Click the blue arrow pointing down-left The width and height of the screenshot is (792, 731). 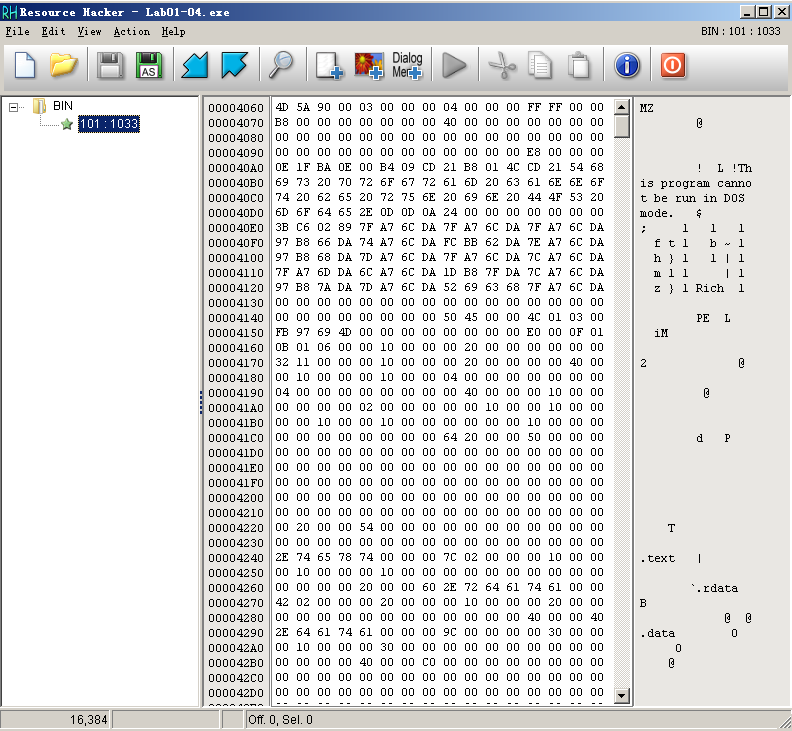click(195, 65)
